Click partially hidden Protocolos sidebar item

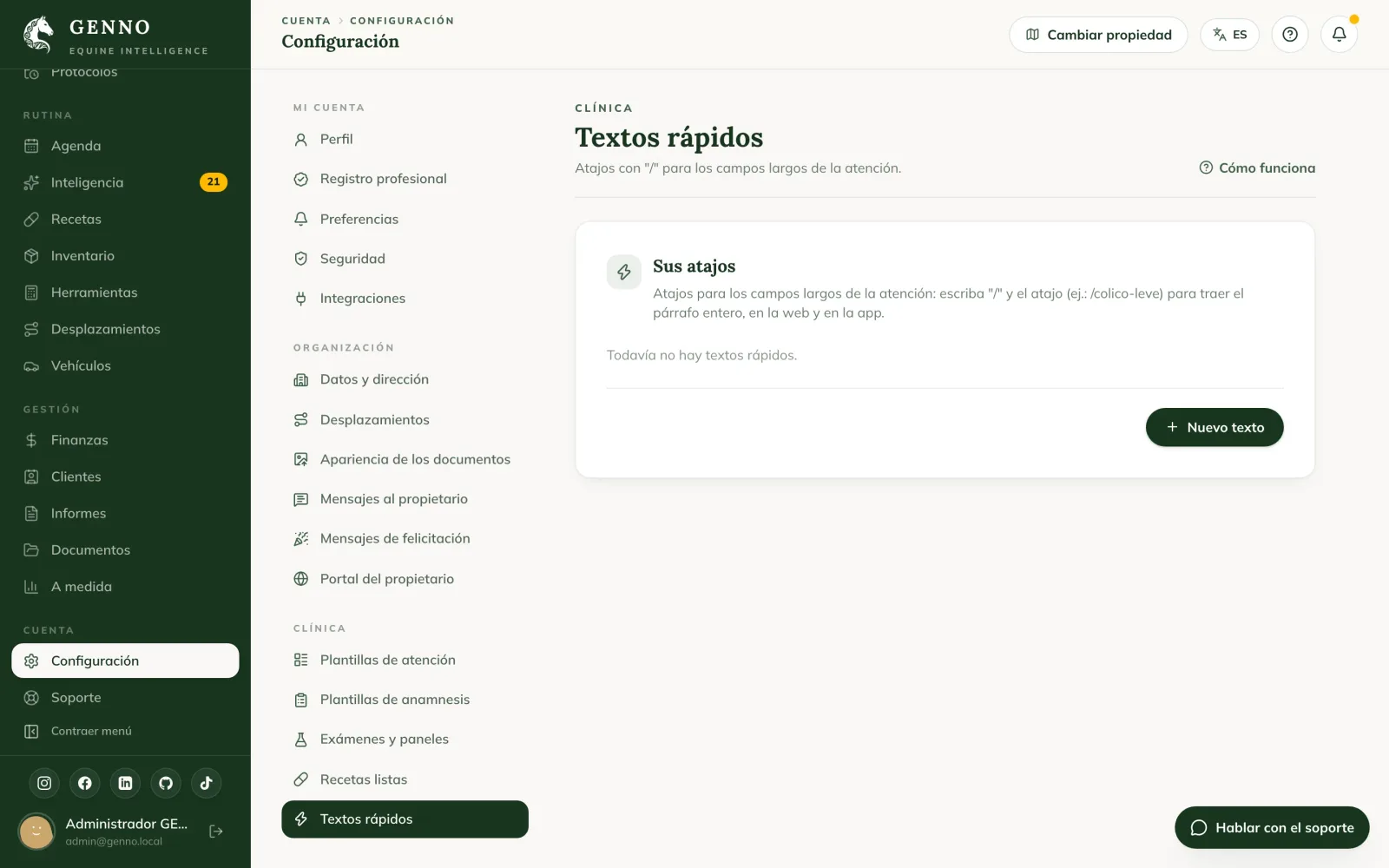point(125,74)
